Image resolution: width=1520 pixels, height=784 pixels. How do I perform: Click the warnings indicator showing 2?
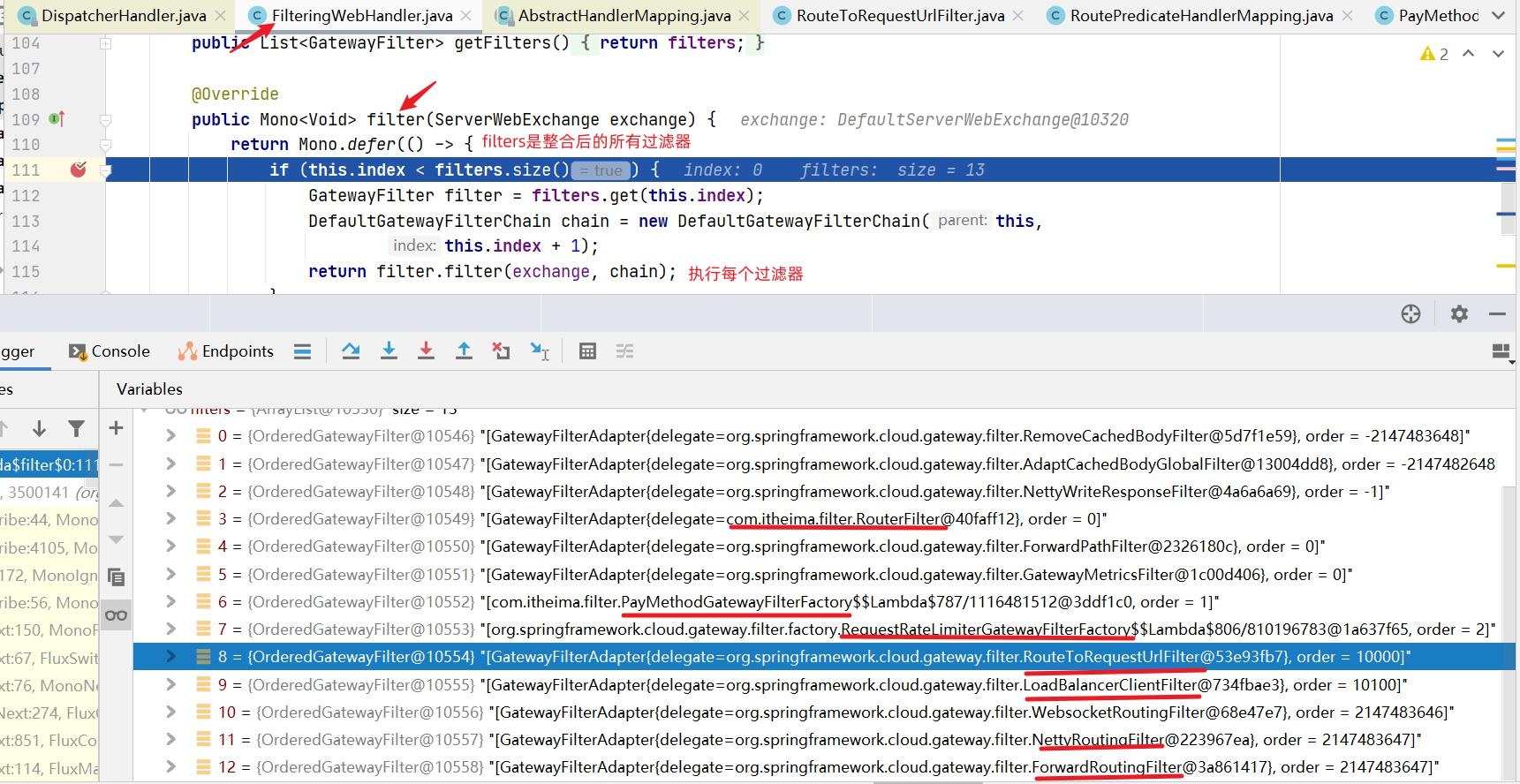coord(1433,54)
